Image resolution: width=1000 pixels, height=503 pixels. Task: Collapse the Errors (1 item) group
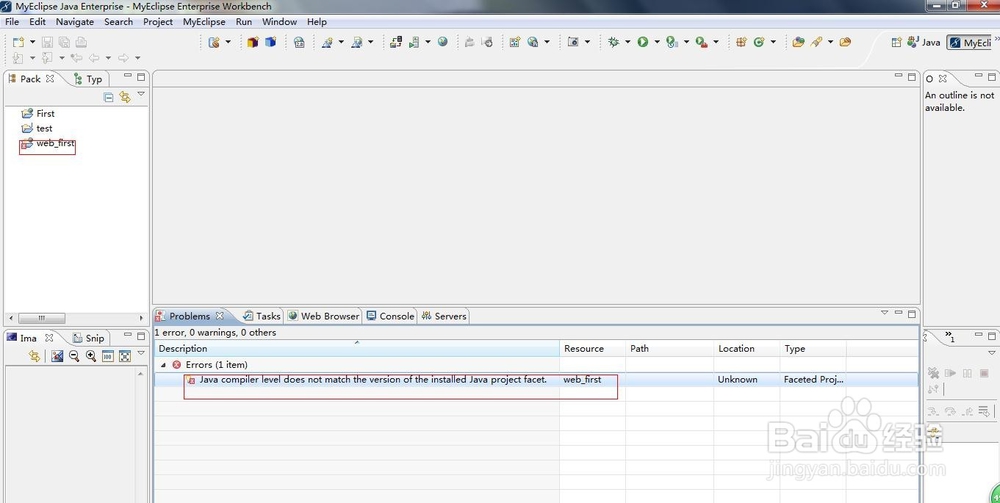(163, 365)
